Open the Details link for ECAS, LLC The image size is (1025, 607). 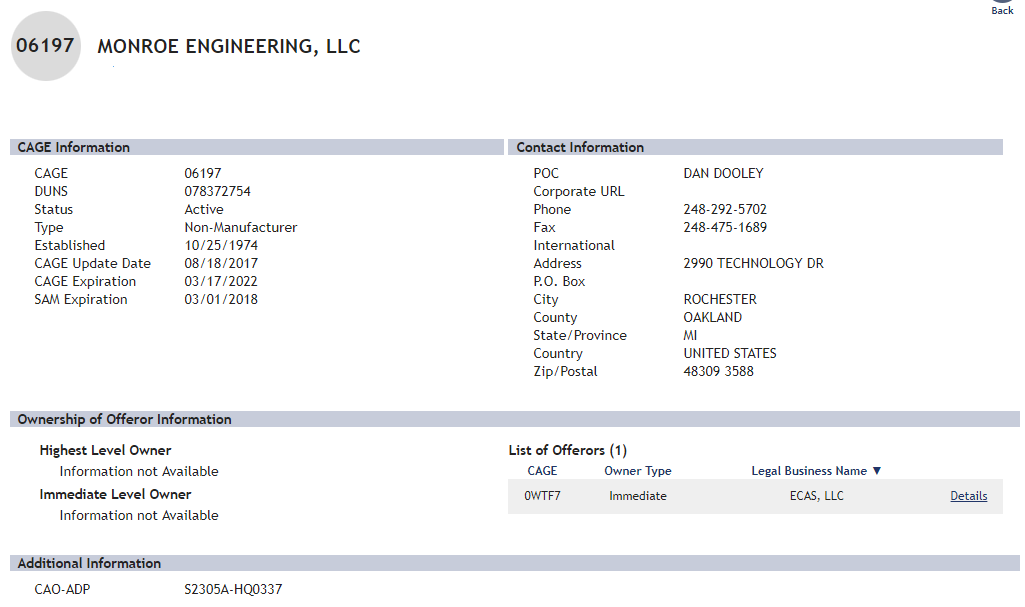[968, 496]
